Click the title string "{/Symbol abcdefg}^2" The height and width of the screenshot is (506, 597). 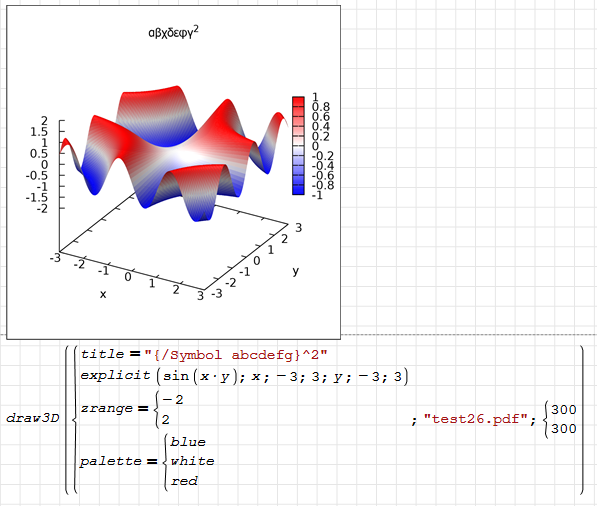point(236,355)
